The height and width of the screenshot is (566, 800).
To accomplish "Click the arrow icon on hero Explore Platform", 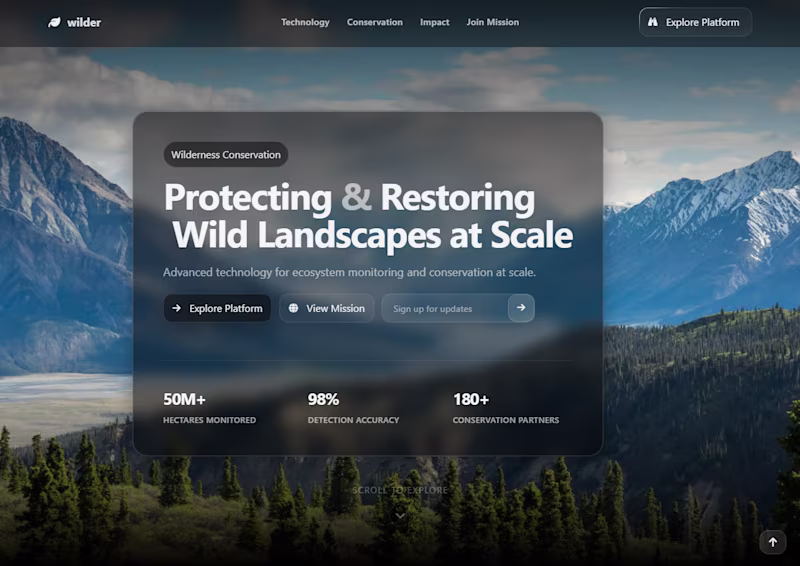I will pos(177,308).
